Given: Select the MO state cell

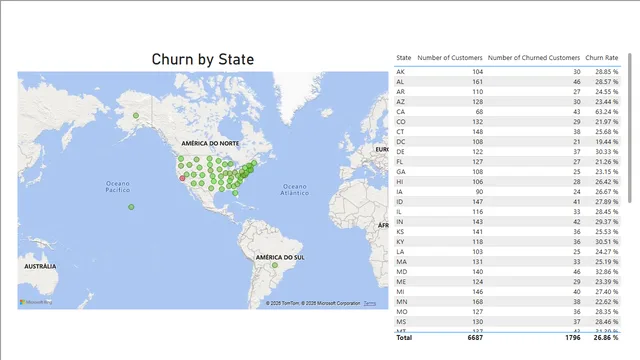Looking at the screenshot, I should (402, 311).
